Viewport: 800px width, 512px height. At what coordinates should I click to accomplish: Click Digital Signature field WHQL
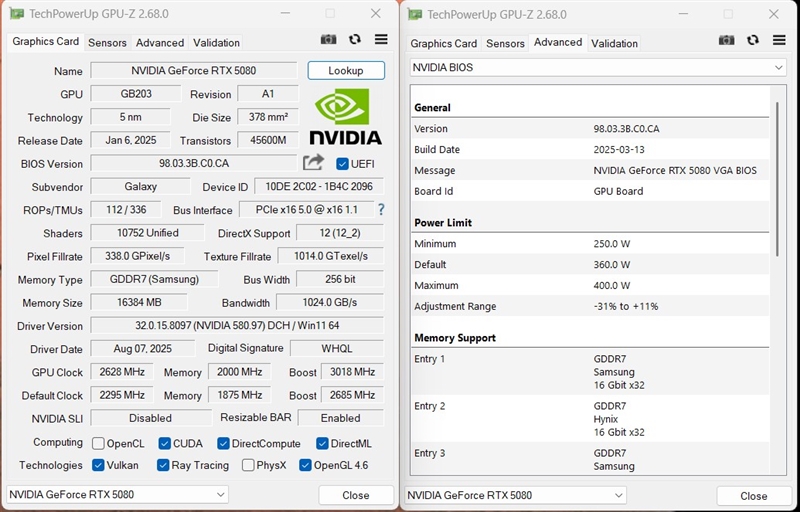point(337,349)
